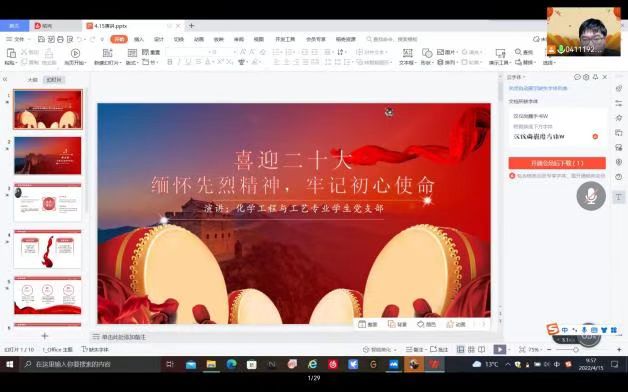The image size is (628, 392).
Task: Click the new slide icon
Action: (x=107, y=53)
